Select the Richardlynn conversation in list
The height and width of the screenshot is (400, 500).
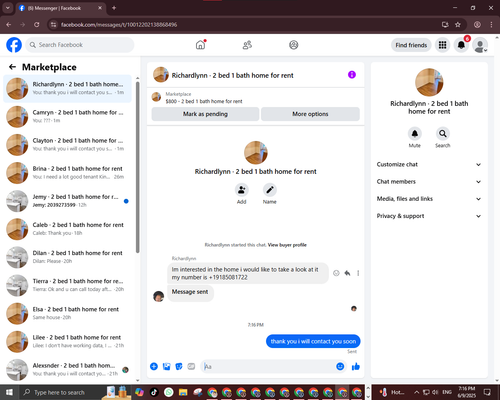pos(67,89)
